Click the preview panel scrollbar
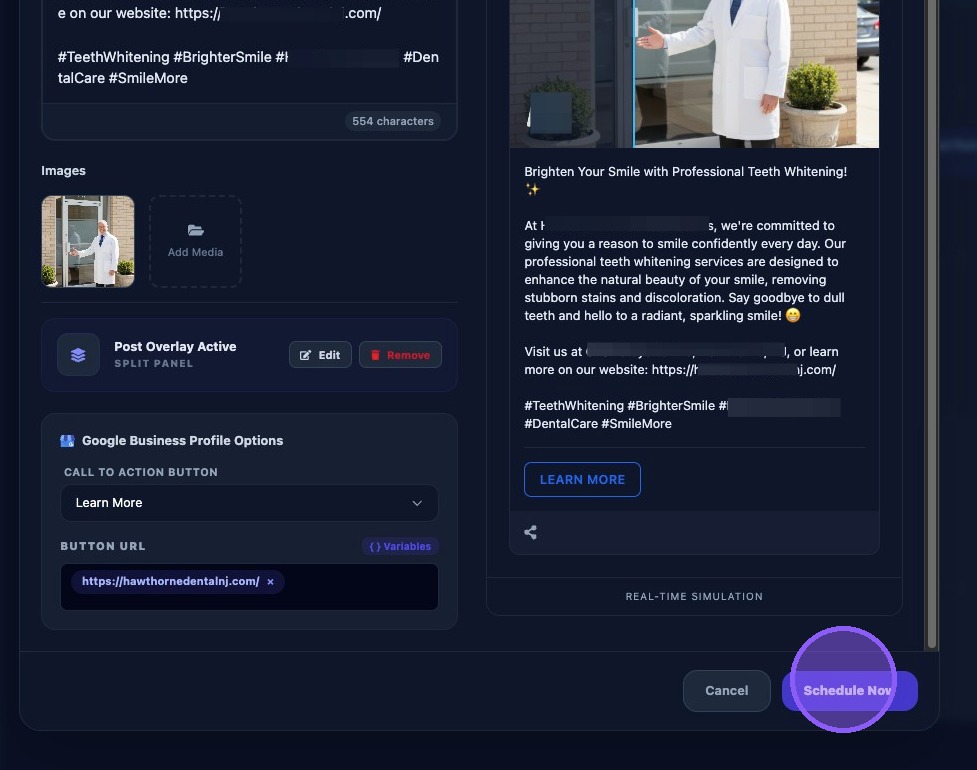 coord(932,324)
